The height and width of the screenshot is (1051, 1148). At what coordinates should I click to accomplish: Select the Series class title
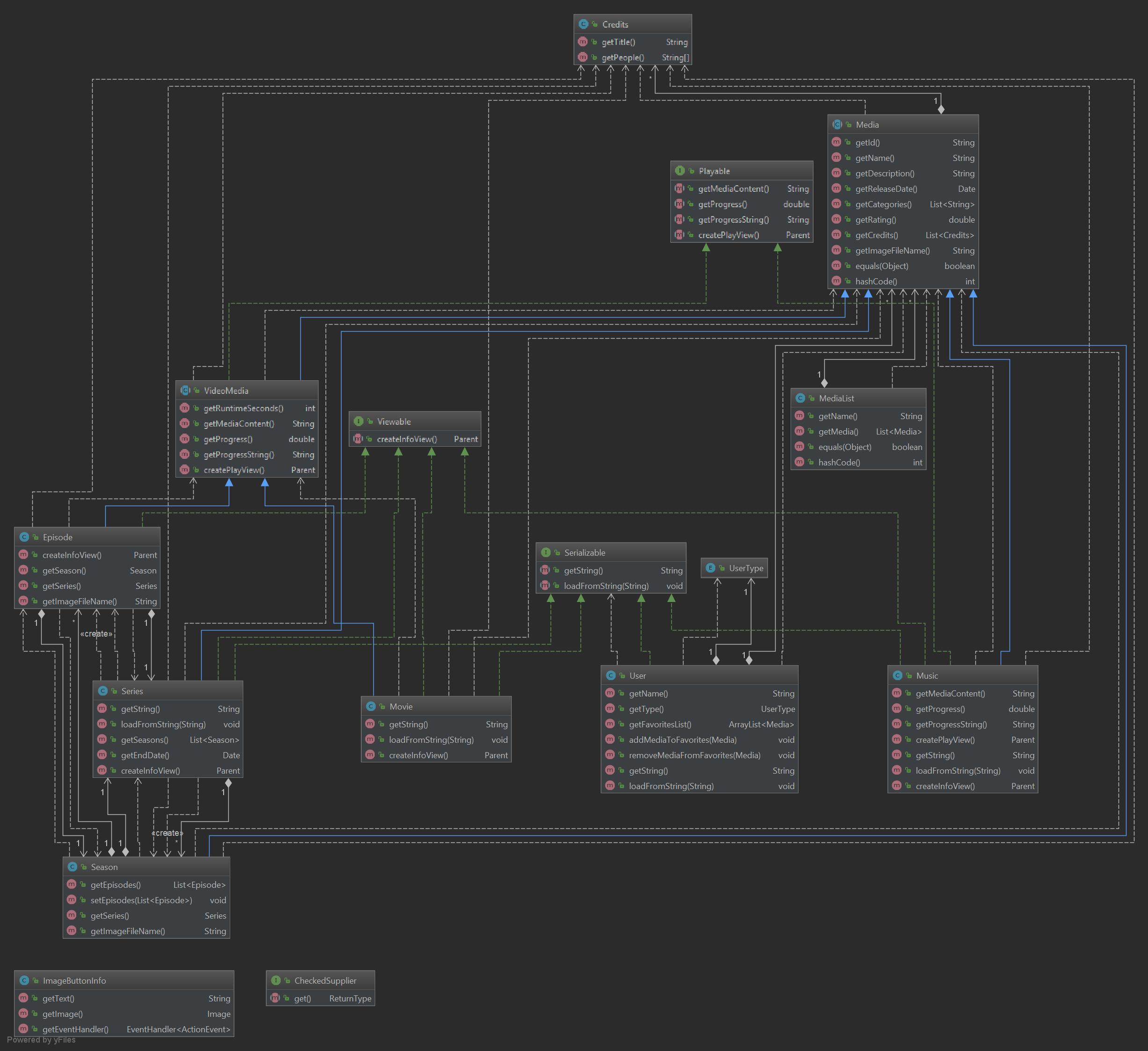coord(132,690)
